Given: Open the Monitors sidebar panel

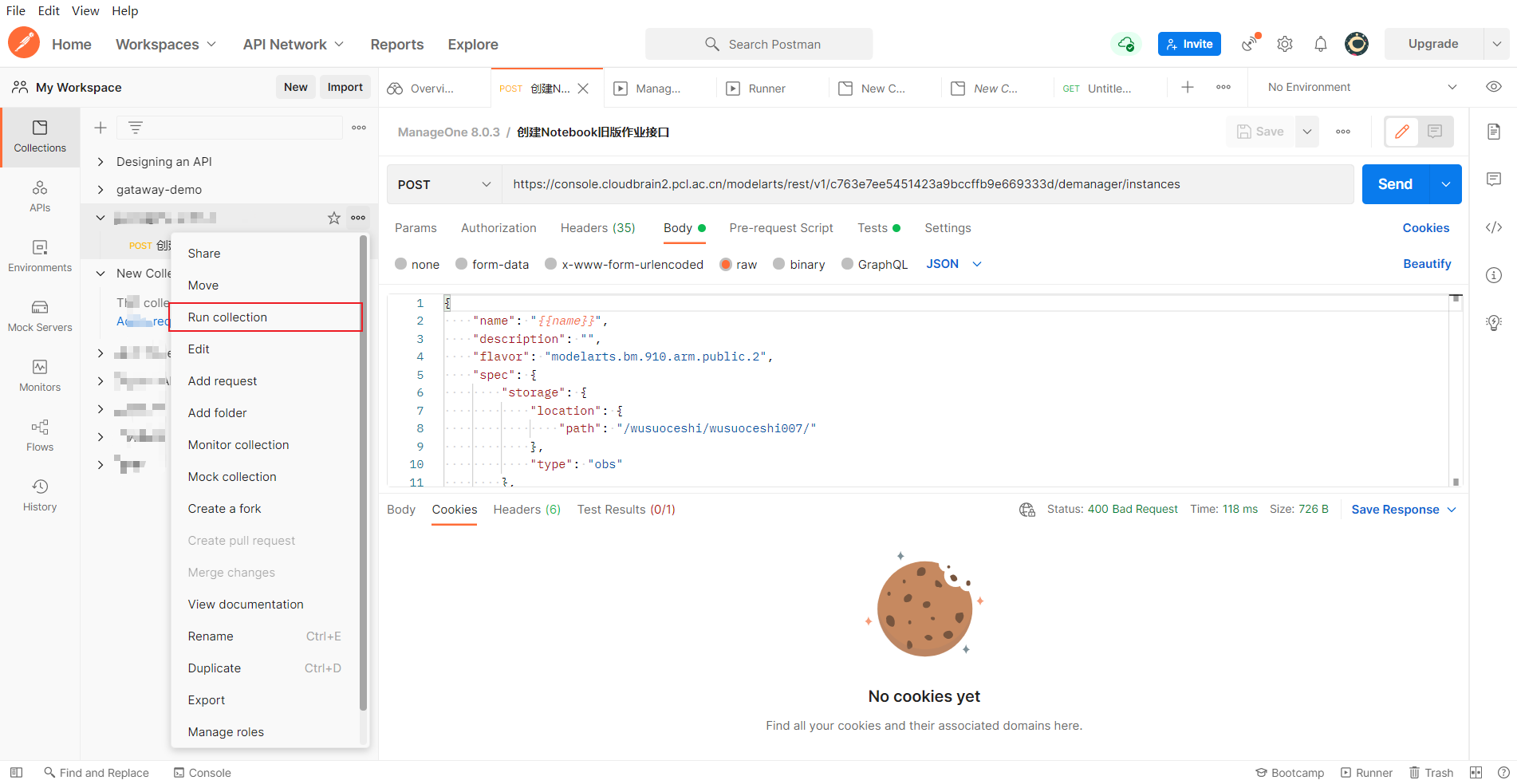Looking at the screenshot, I should point(40,376).
